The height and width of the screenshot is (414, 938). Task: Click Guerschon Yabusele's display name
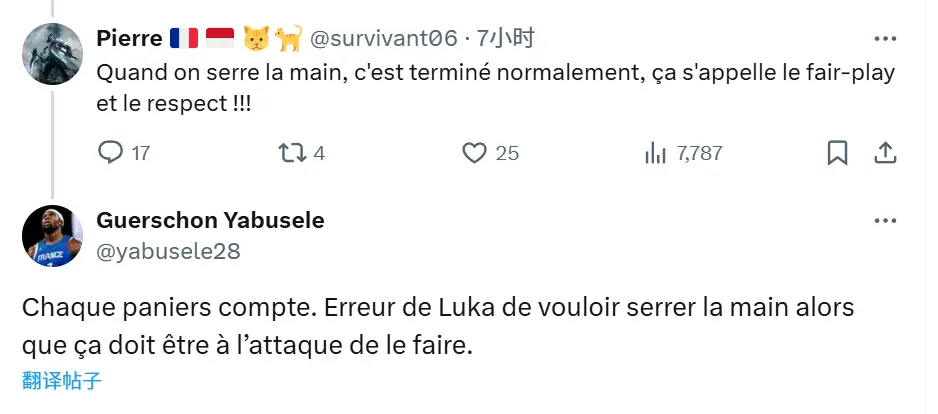coord(210,221)
